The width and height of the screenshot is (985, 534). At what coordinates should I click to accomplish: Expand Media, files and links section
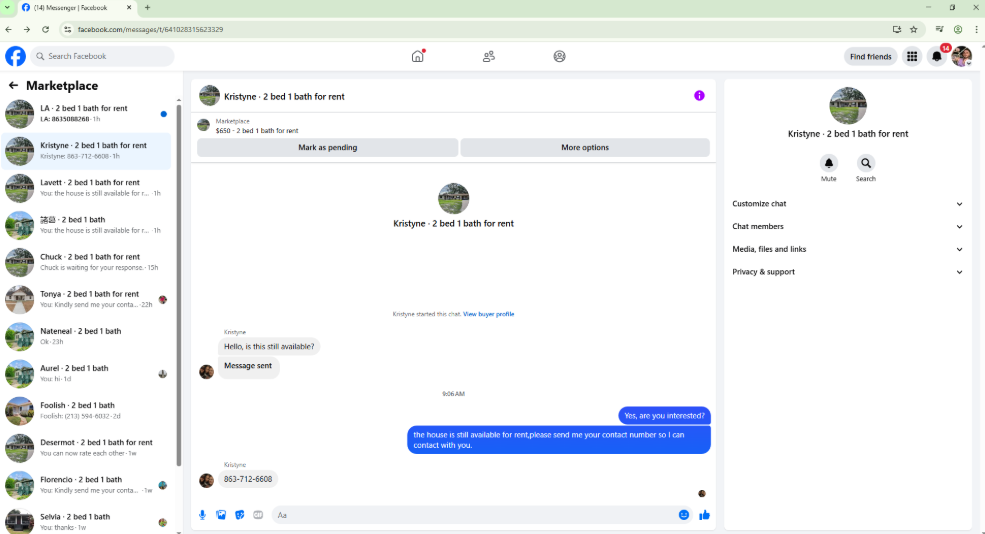click(x=847, y=249)
